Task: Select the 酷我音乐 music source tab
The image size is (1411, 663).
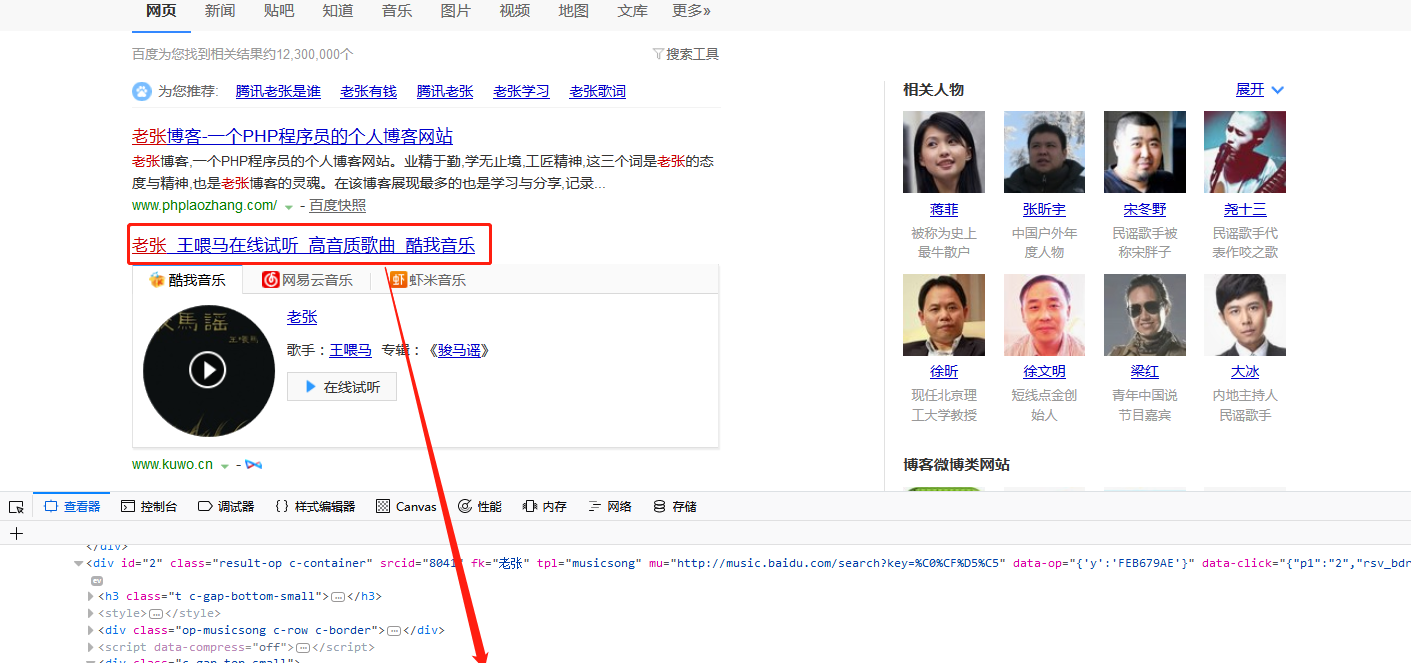Action: click(x=187, y=280)
